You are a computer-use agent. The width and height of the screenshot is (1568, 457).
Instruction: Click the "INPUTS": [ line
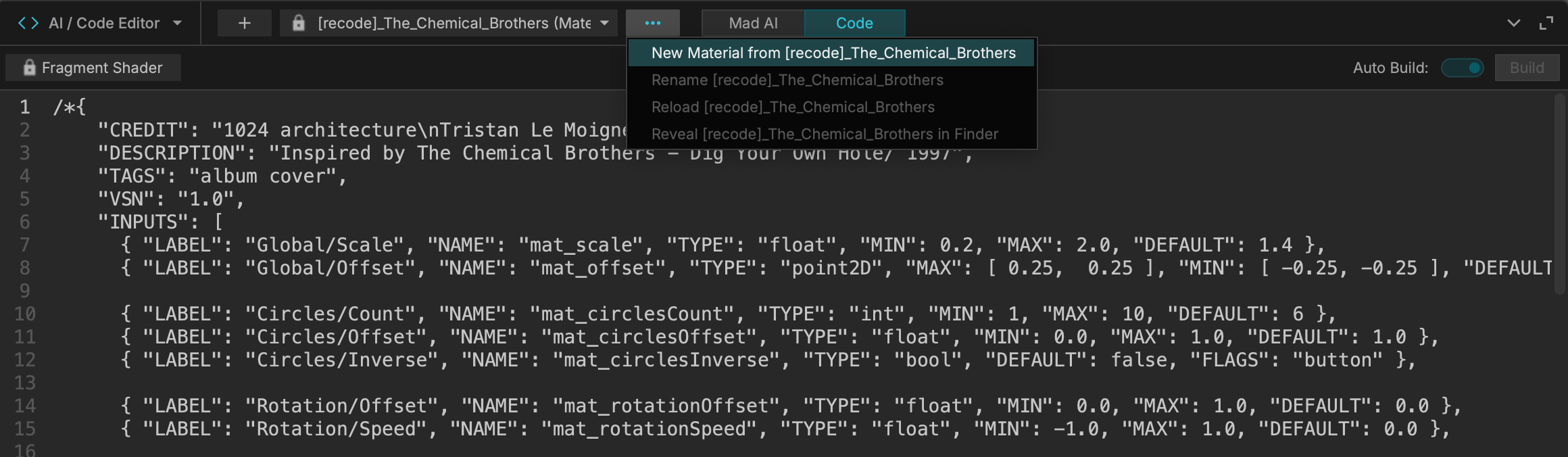pyautogui.click(x=160, y=222)
